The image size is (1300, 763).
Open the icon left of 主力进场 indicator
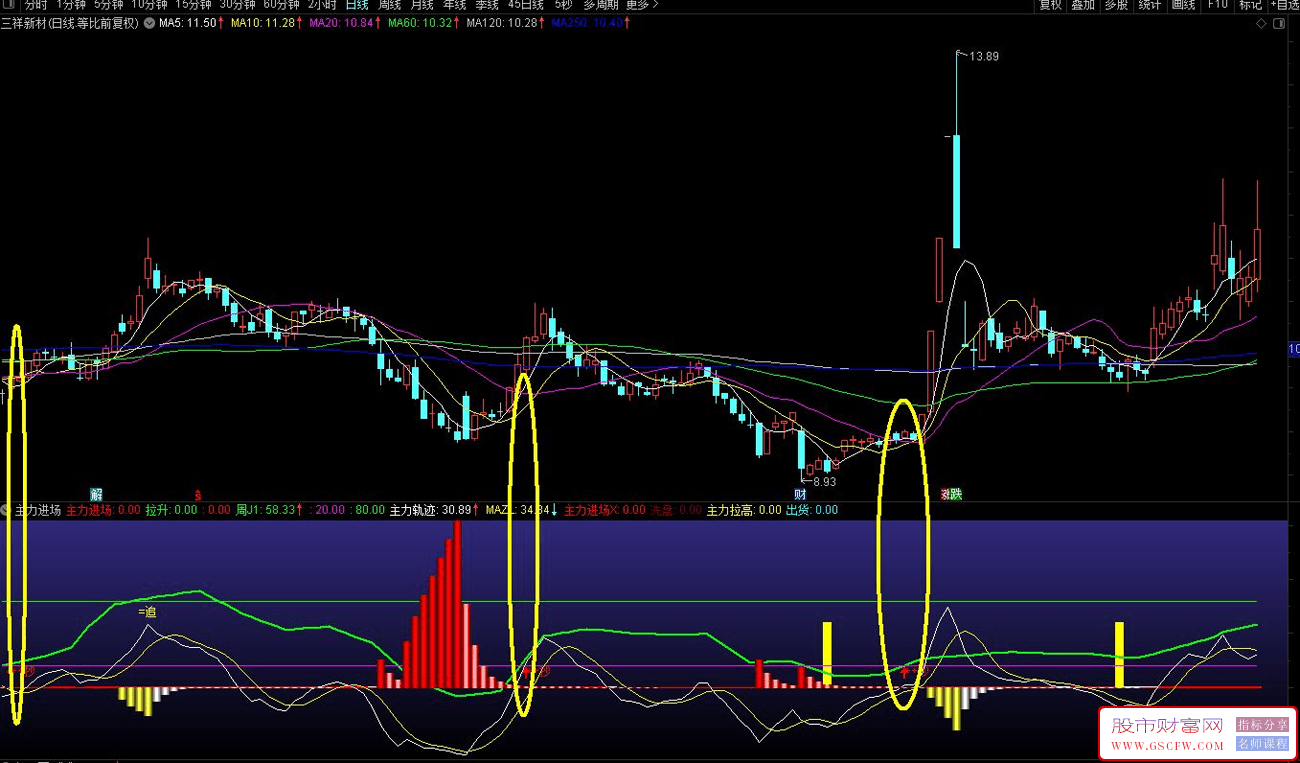pyautogui.click(x=6, y=510)
